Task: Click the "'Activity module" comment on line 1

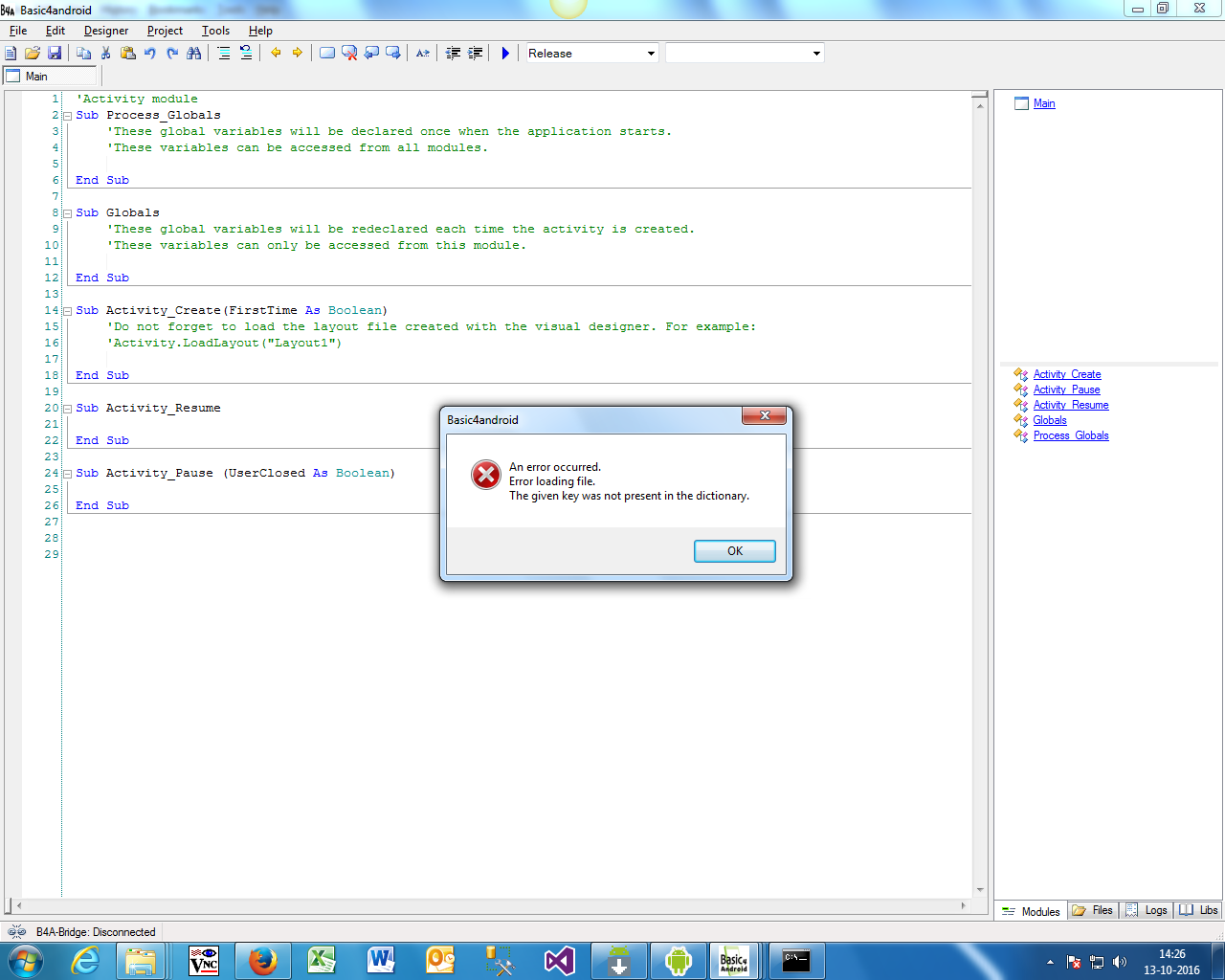Action: point(137,99)
